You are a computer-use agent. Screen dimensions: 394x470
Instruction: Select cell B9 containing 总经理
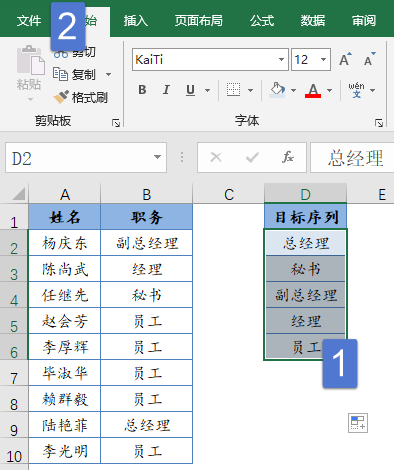(146, 425)
